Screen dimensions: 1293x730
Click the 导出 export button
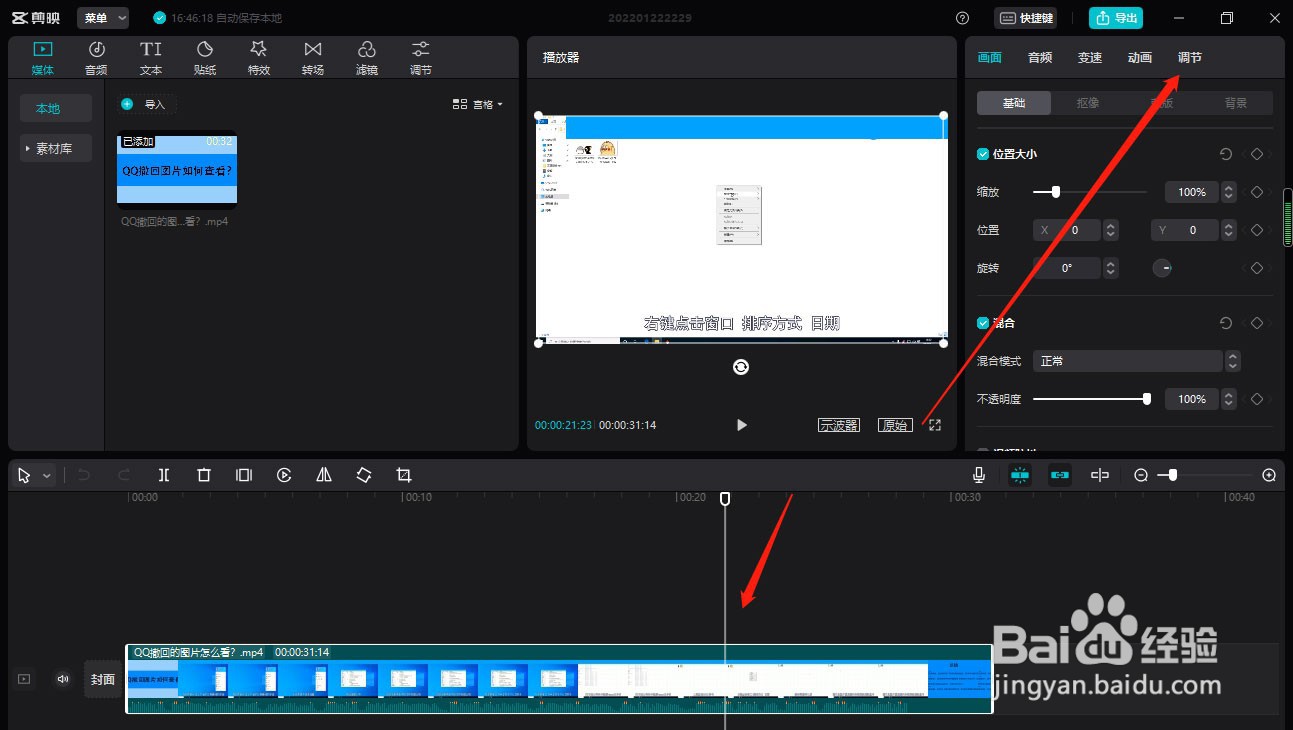(x=1116, y=18)
